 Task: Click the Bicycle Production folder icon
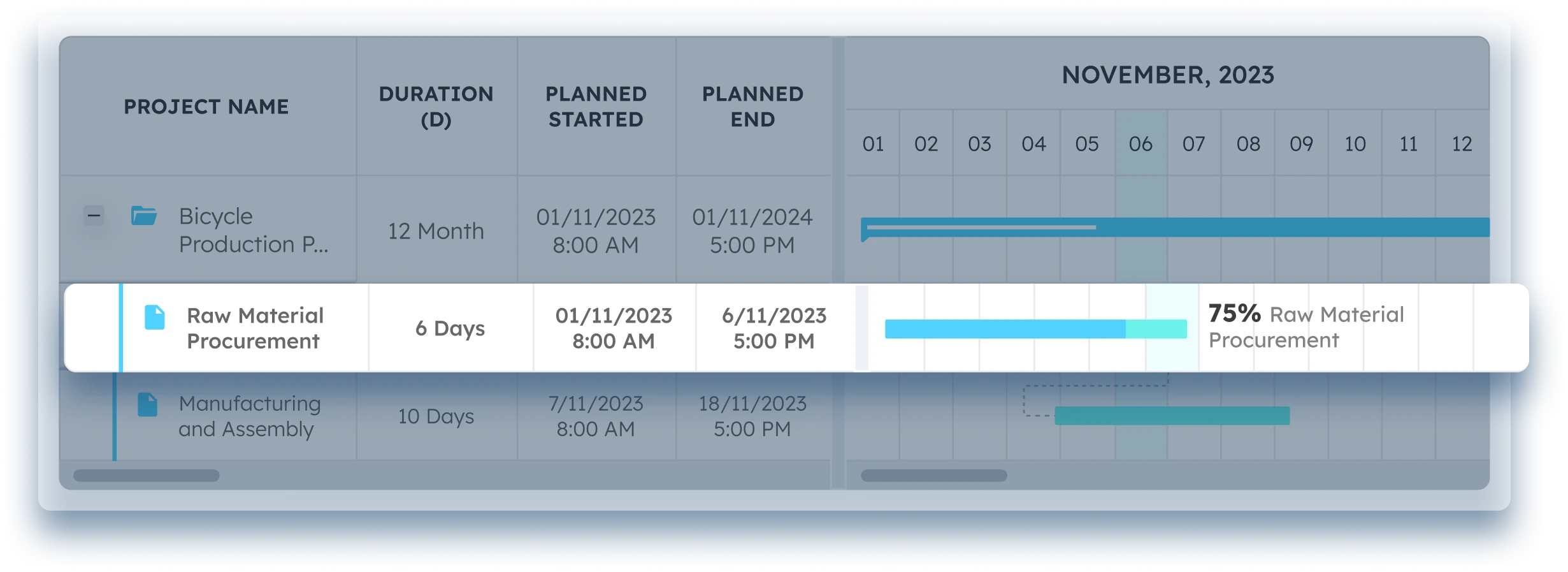pos(144,216)
